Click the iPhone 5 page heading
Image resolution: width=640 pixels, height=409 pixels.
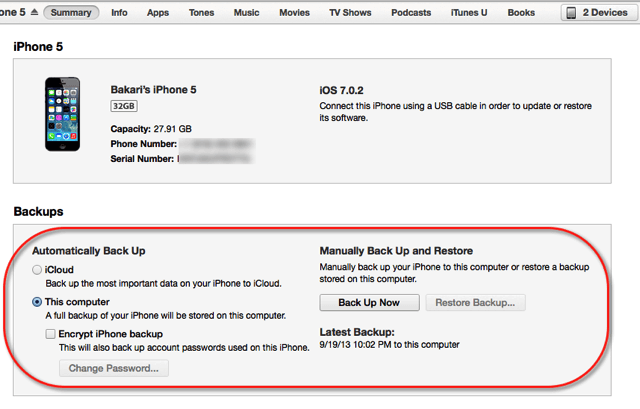[x=38, y=47]
